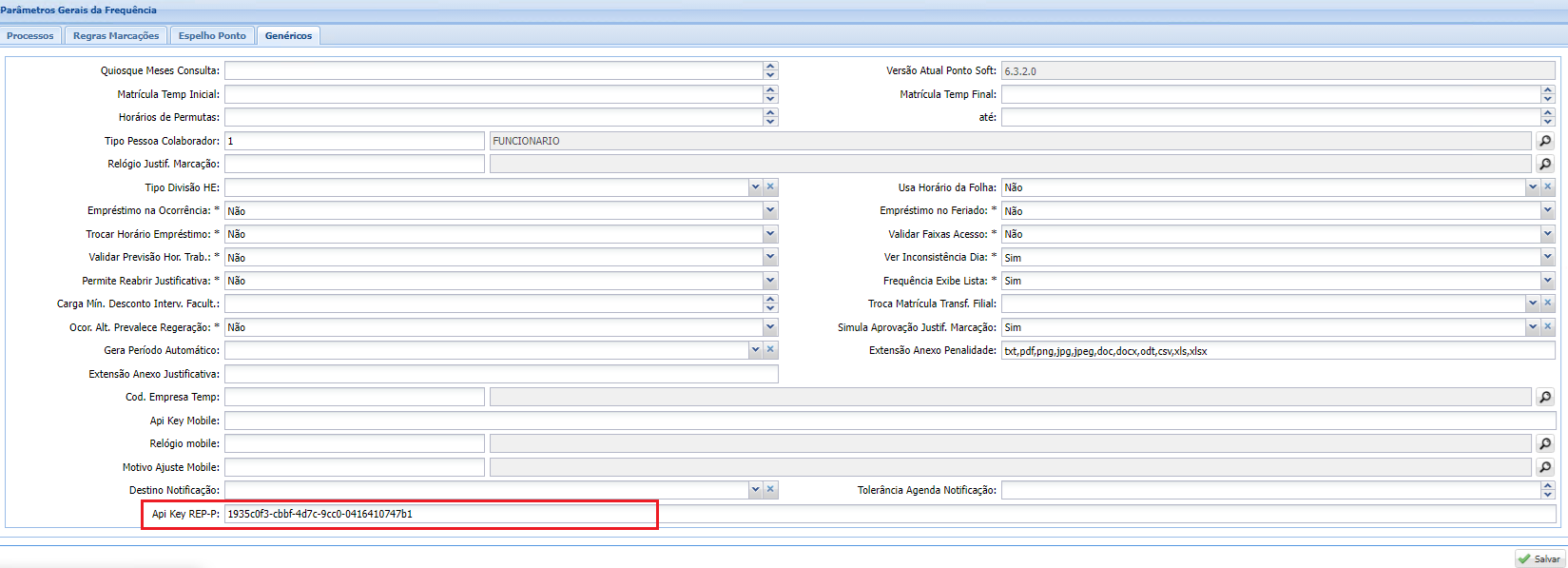Clear the Usa Horário da Folha value
The width and height of the screenshot is (1568, 568).
pyautogui.click(x=1548, y=187)
